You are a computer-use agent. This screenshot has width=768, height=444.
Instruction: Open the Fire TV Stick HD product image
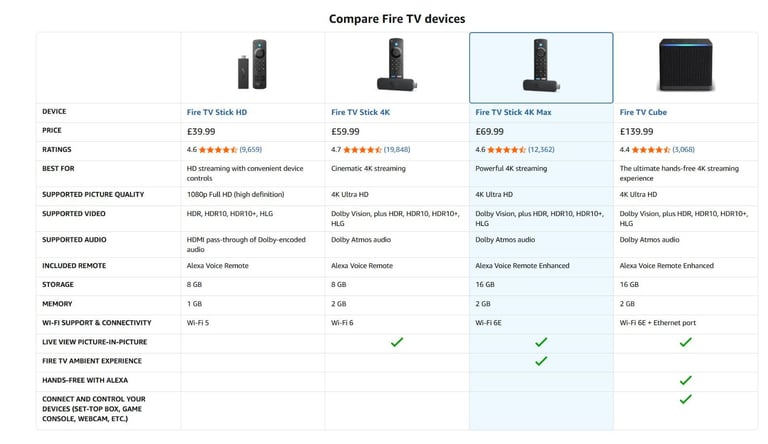pyautogui.click(x=252, y=64)
